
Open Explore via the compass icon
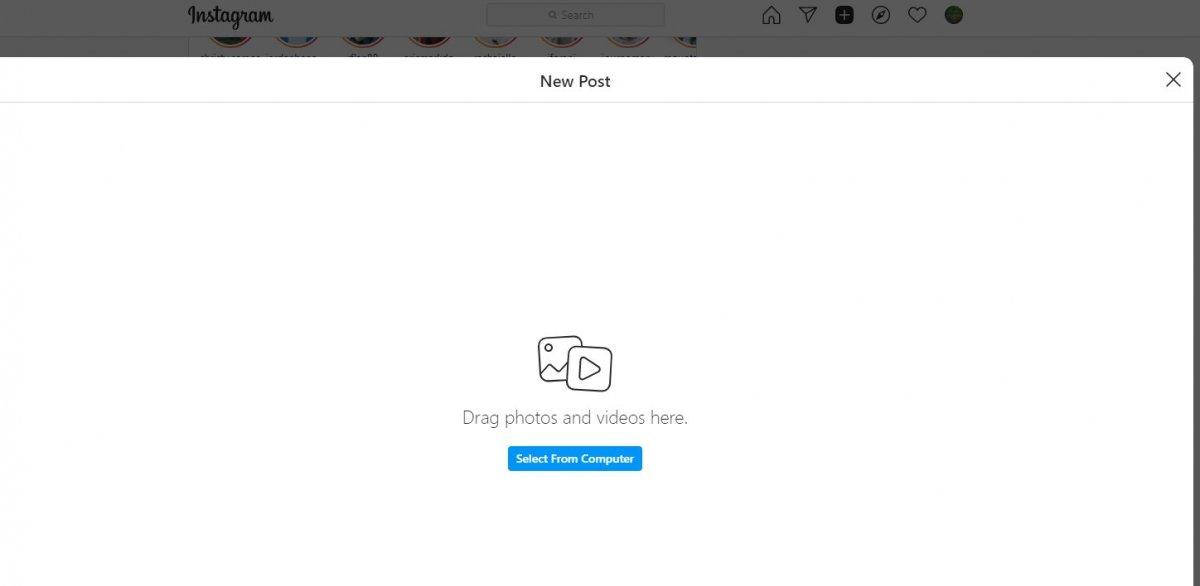880,15
